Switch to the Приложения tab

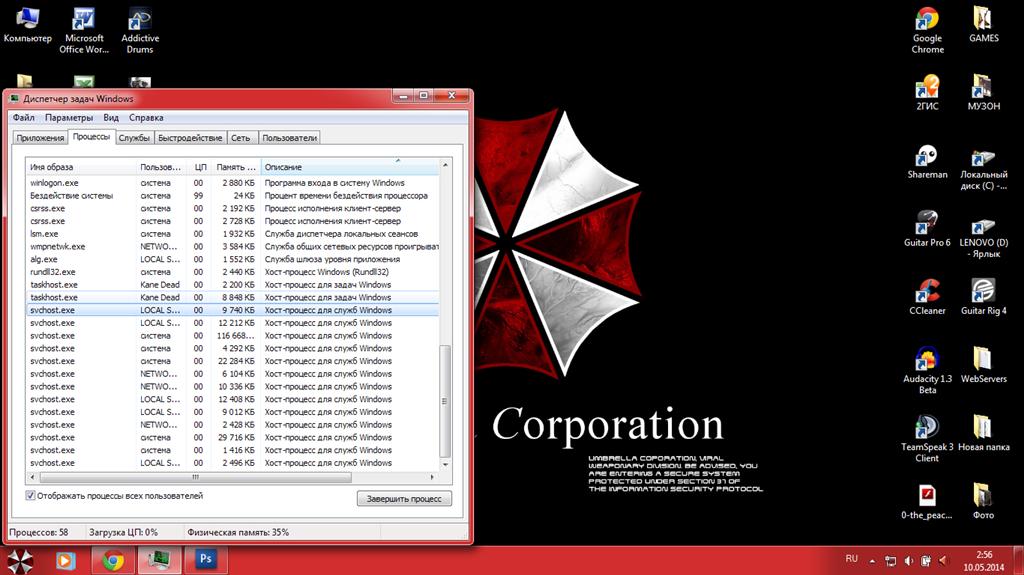point(40,138)
